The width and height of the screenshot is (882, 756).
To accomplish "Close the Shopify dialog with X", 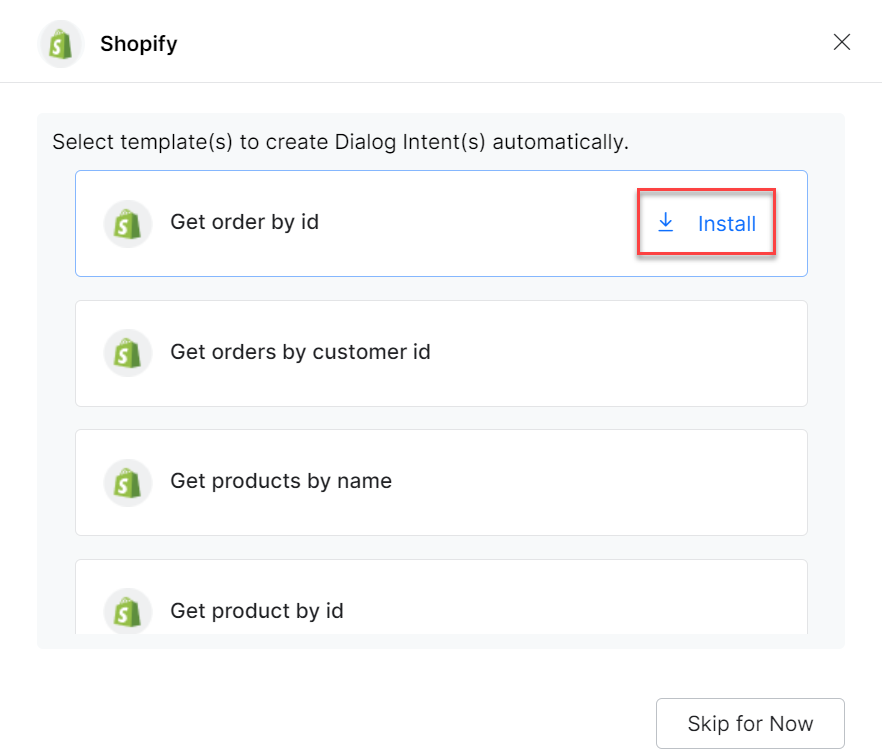I will pyautogui.click(x=842, y=42).
